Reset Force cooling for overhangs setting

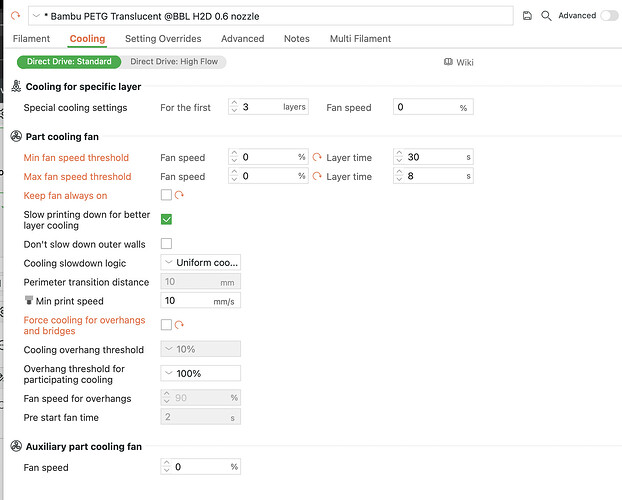tap(179, 325)
